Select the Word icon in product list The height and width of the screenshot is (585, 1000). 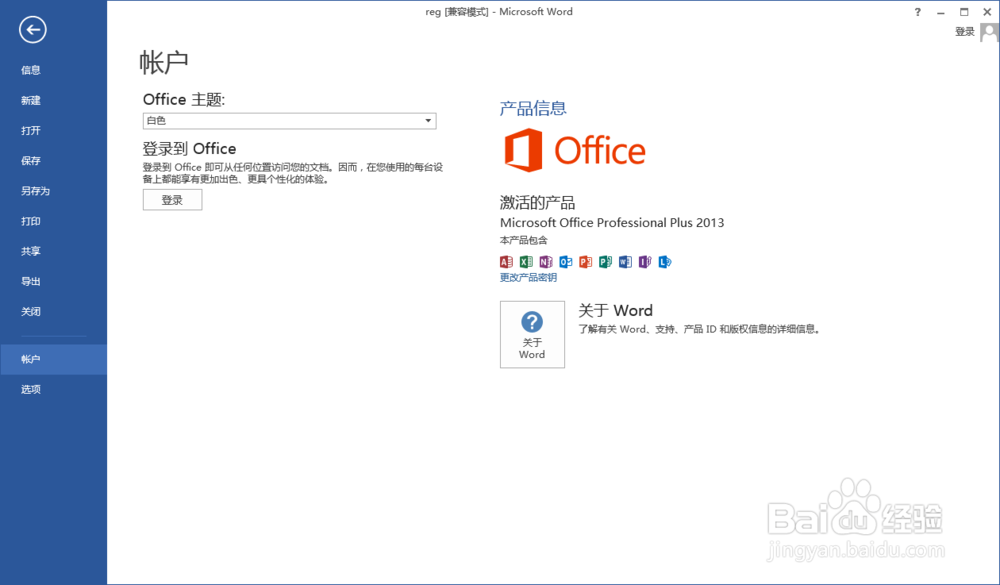(624, 261)
